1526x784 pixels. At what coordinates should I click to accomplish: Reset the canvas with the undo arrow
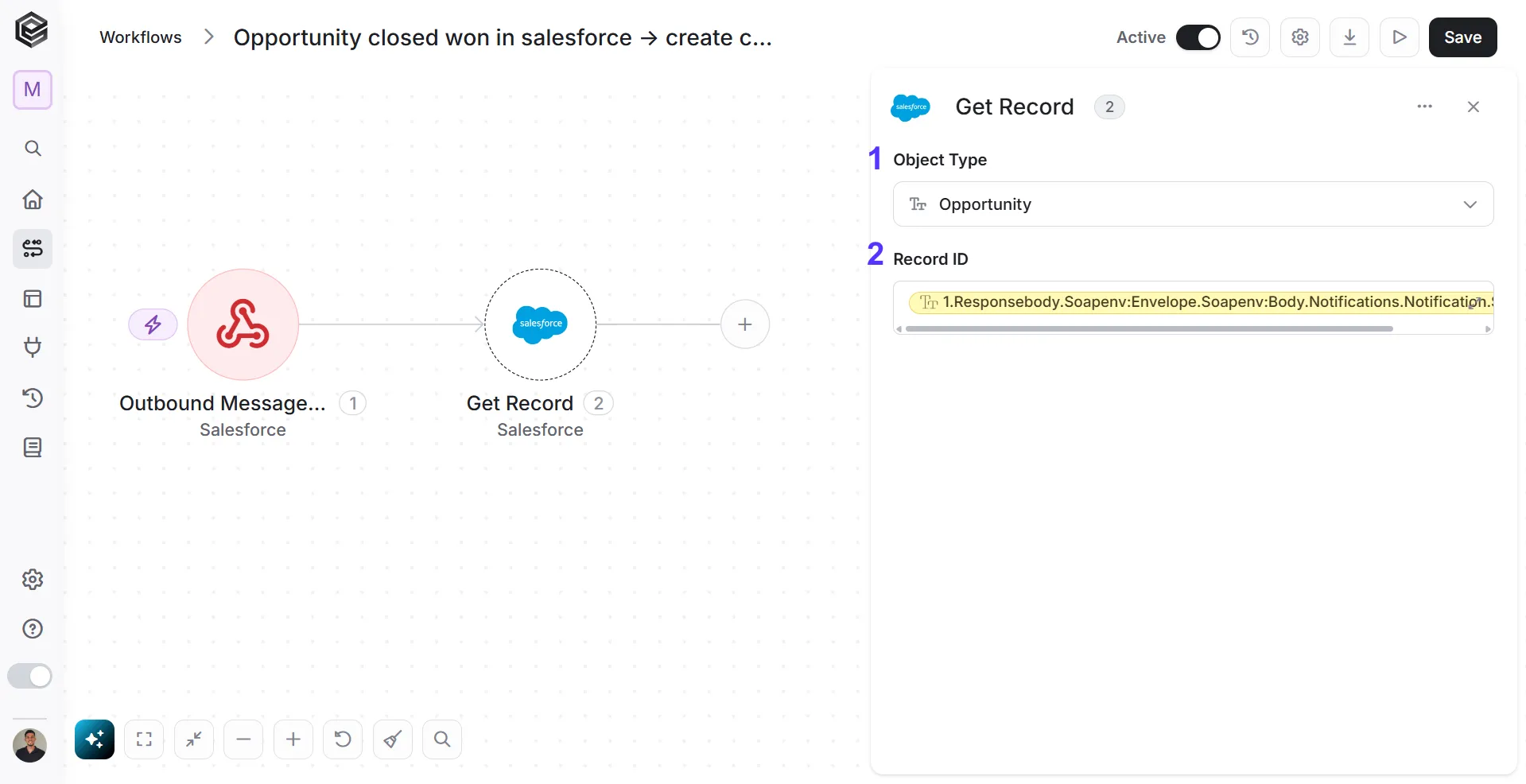pyautogui.click(x=343, y=740)
